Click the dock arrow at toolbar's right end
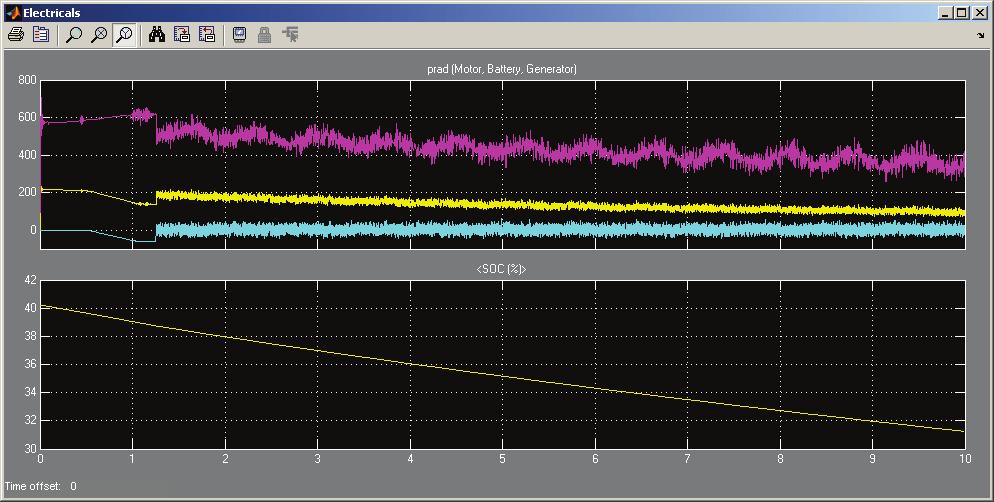 click(x=981, y=36)
